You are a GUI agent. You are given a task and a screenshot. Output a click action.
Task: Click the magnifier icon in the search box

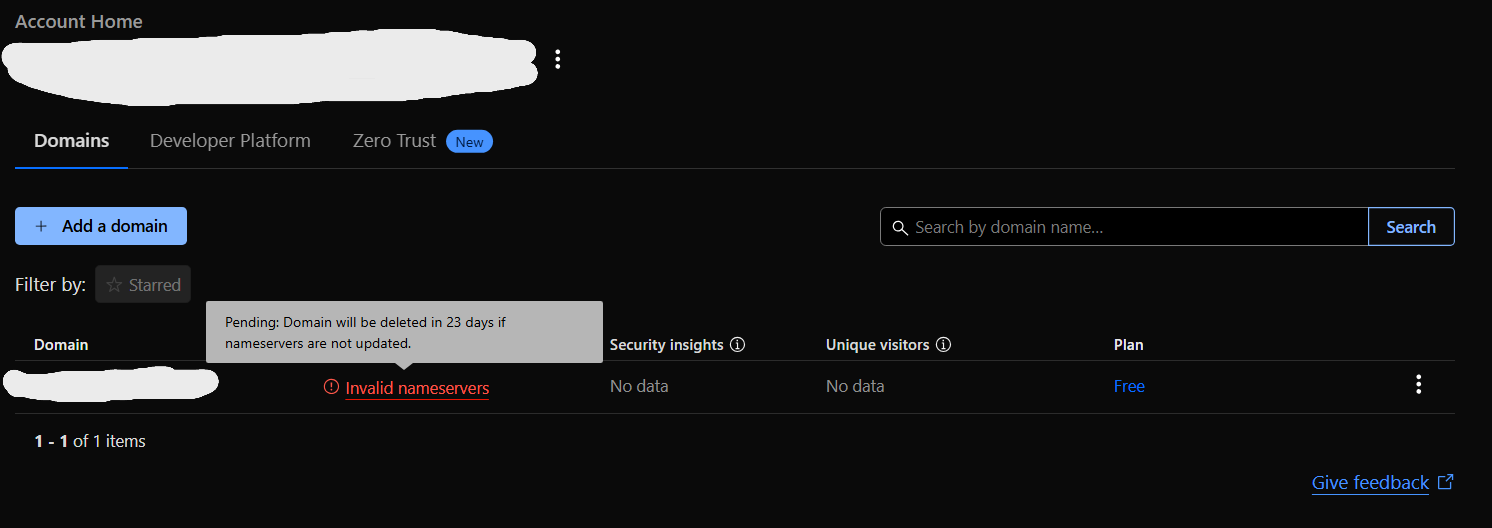(x=900, y=227)
